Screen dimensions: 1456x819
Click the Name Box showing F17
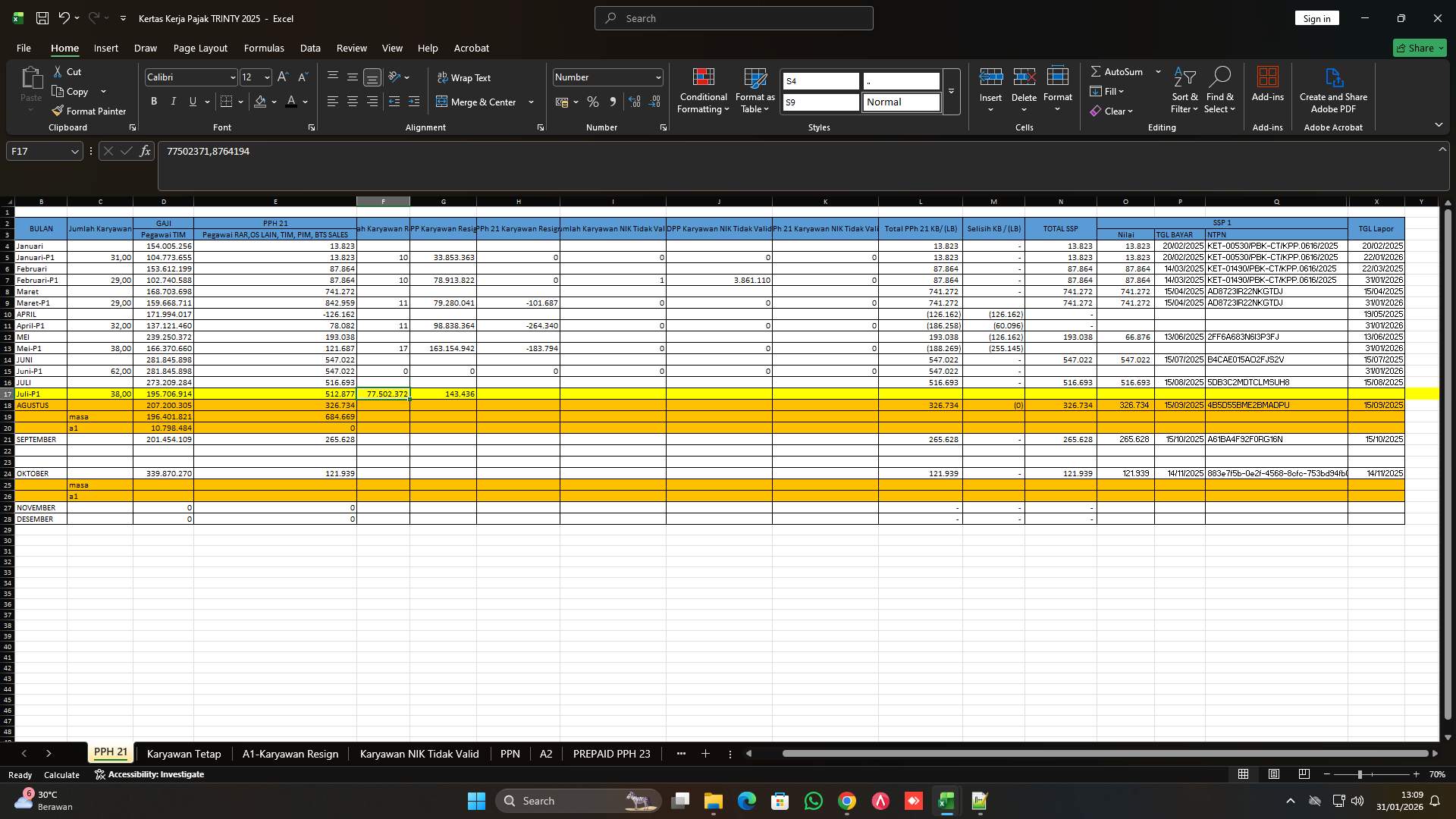(x=38, y=151)
